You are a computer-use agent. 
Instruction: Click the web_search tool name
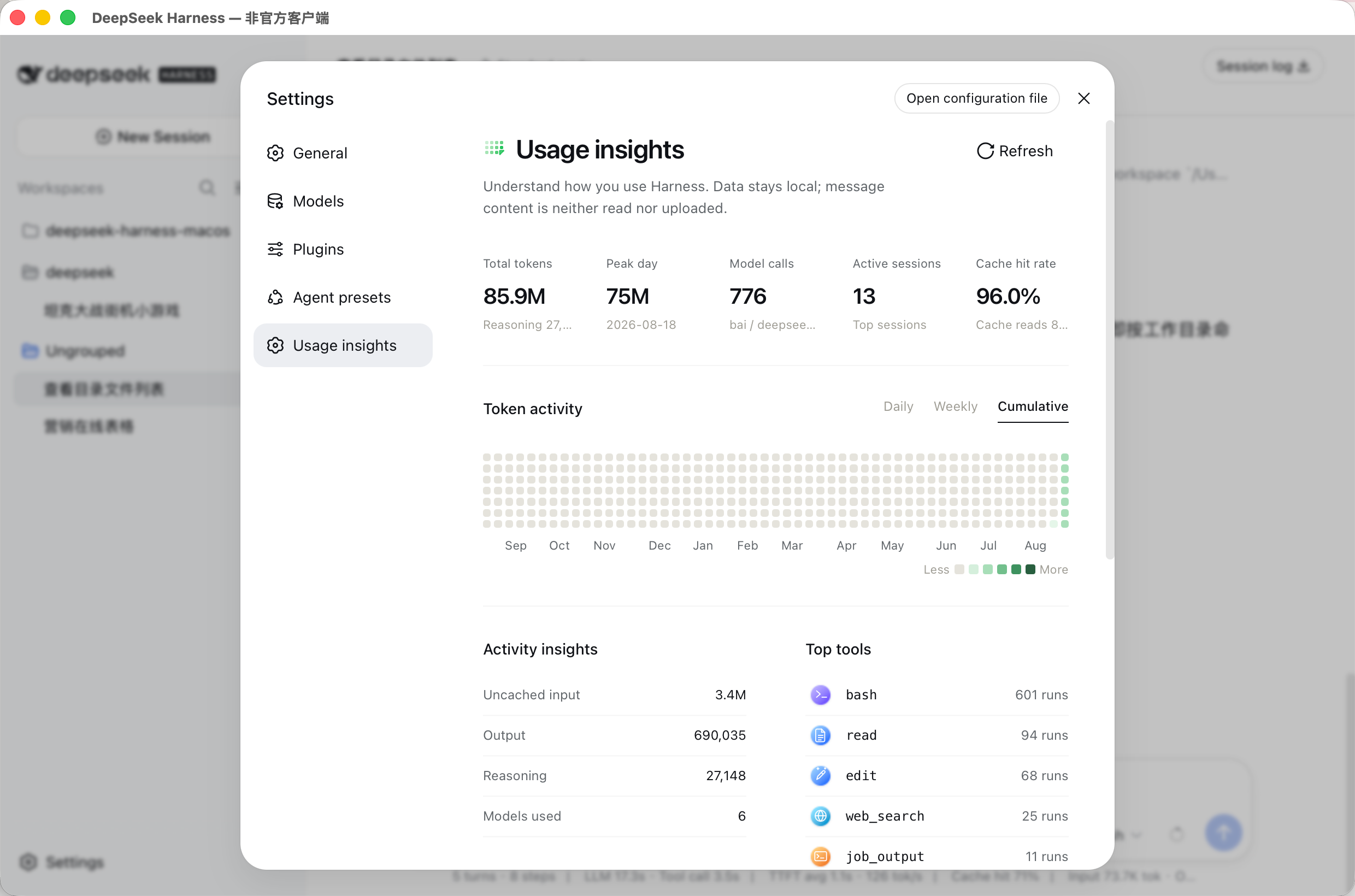[x=885, y=816]
